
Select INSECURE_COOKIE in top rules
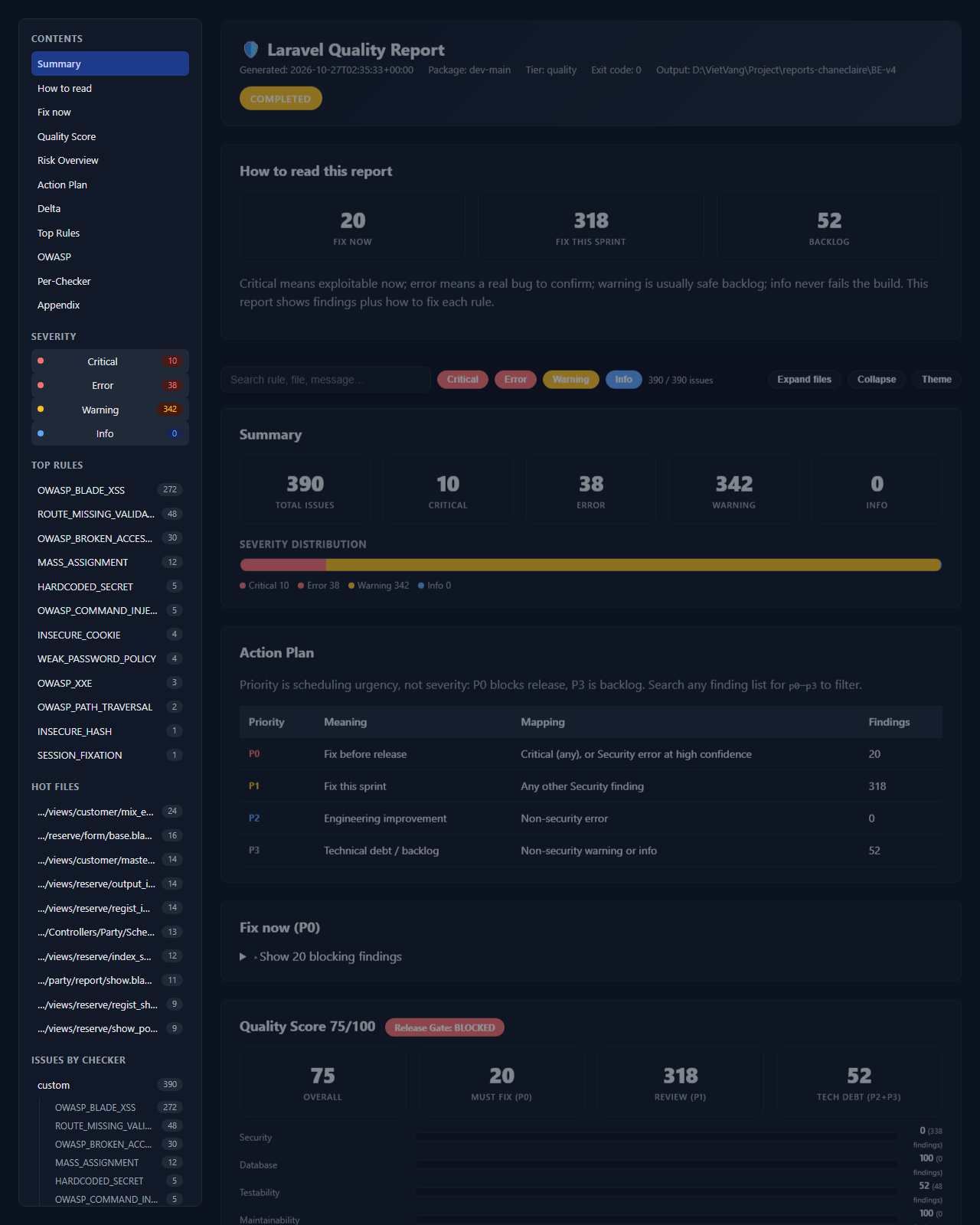(x=110, y=635)
